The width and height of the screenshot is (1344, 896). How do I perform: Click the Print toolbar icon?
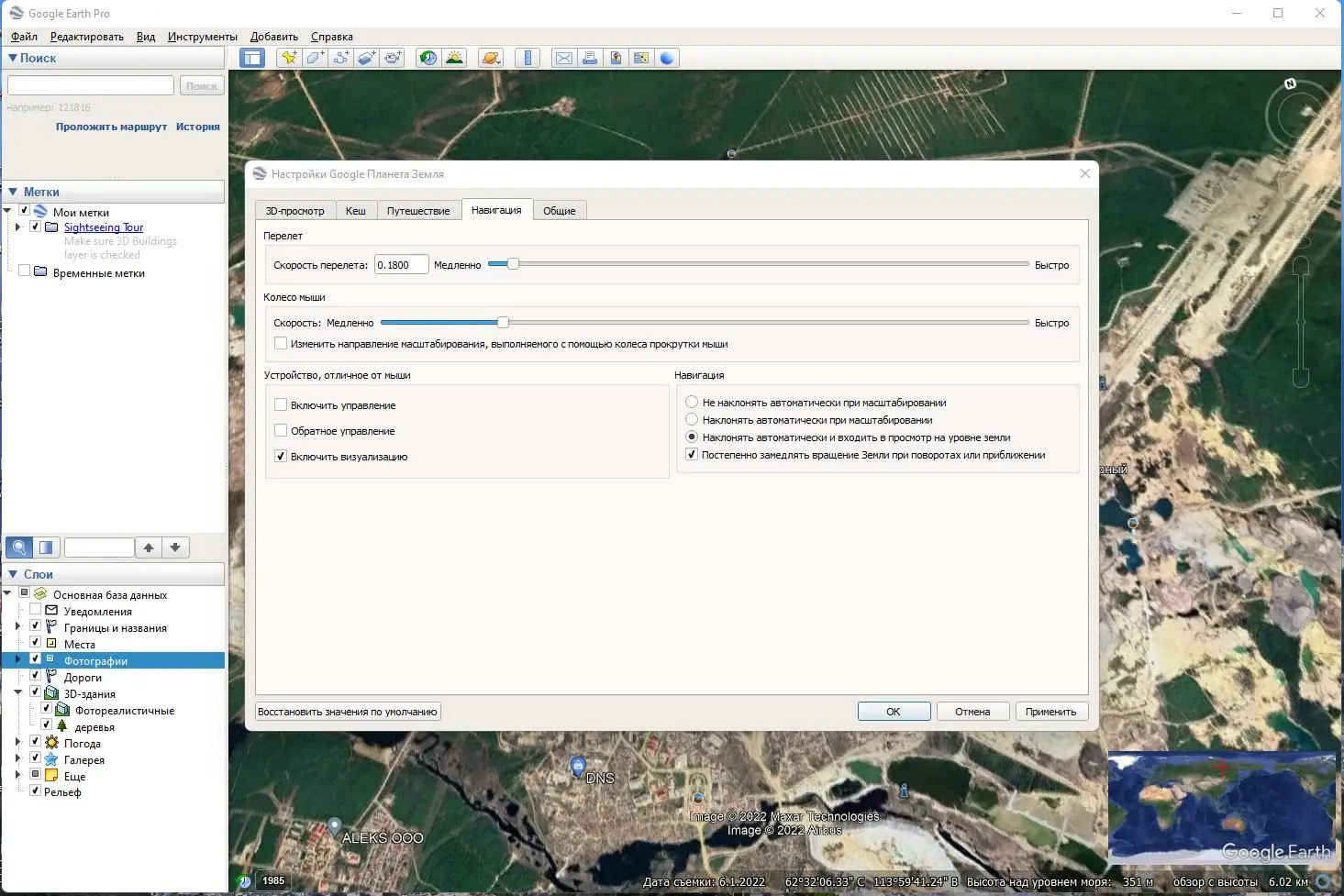[590, 58]
